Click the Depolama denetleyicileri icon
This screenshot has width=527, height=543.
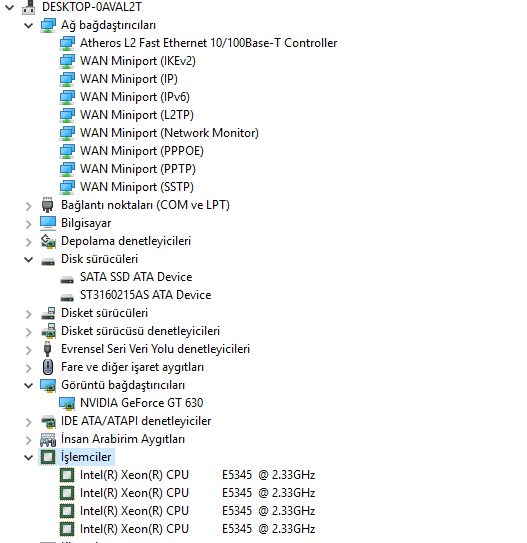click(x=48, y=241)
